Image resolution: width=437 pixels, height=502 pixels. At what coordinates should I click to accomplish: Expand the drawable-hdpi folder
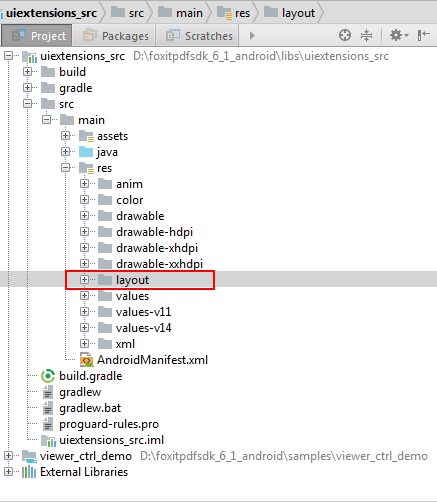85,232
